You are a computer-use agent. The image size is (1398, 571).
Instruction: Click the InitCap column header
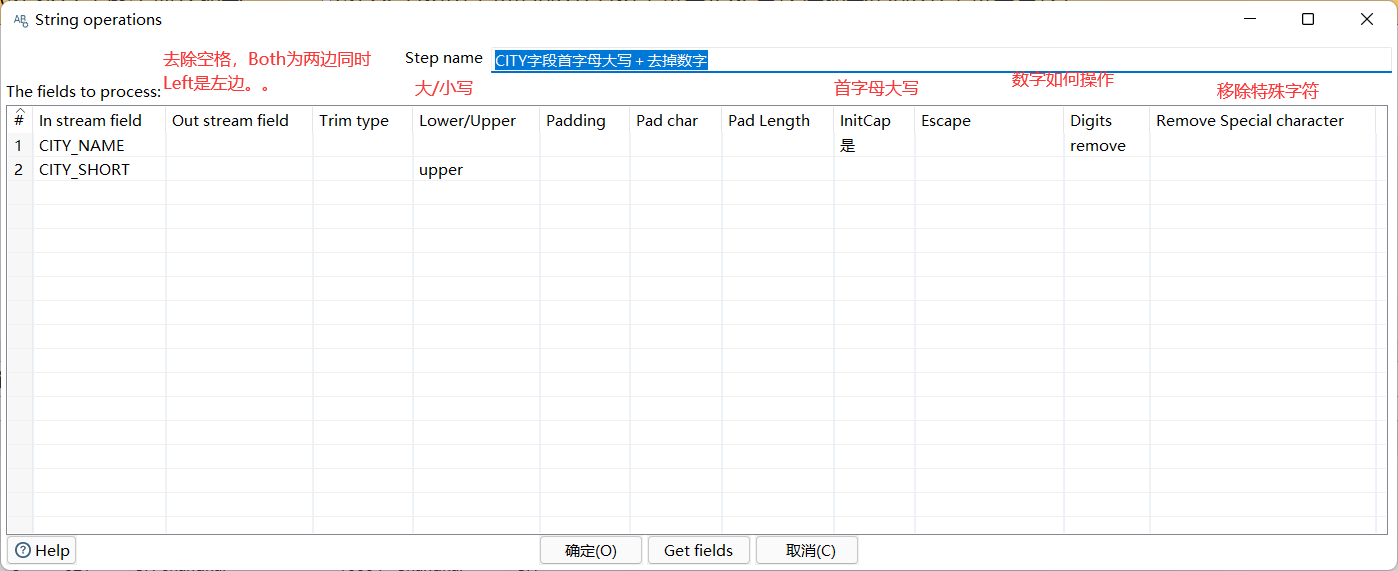pyautogui.click(x=874, y=120)
